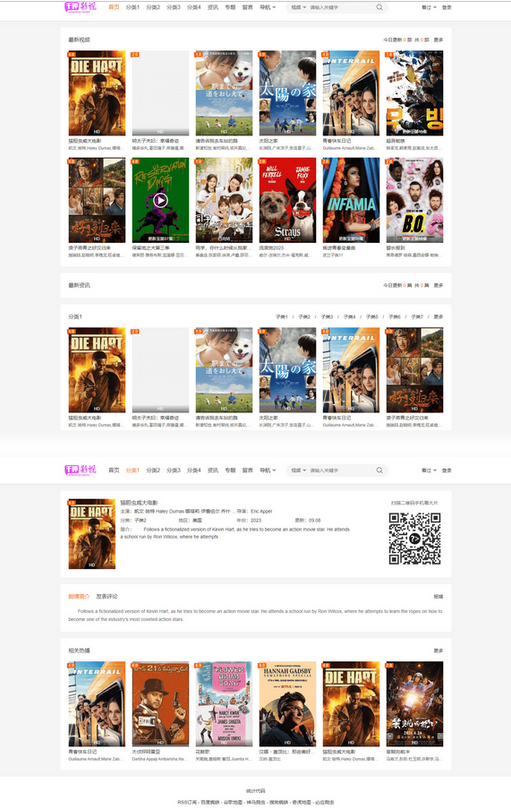The image size is (511, 808).
Task: Click the search magnifier in the top header
Action: (380, 7)
